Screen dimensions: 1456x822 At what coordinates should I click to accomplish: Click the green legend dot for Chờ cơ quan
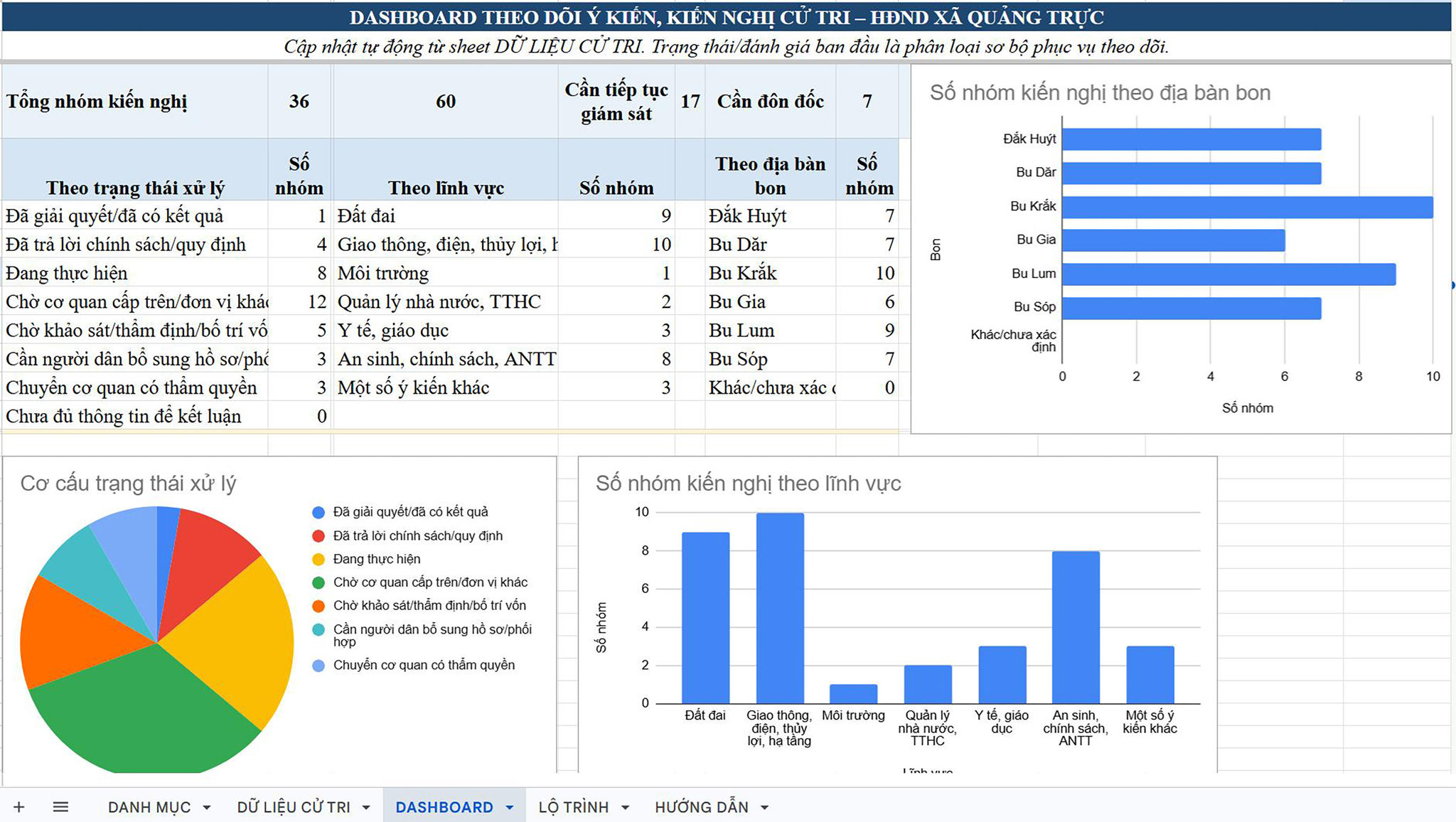[x=318, y=582]
